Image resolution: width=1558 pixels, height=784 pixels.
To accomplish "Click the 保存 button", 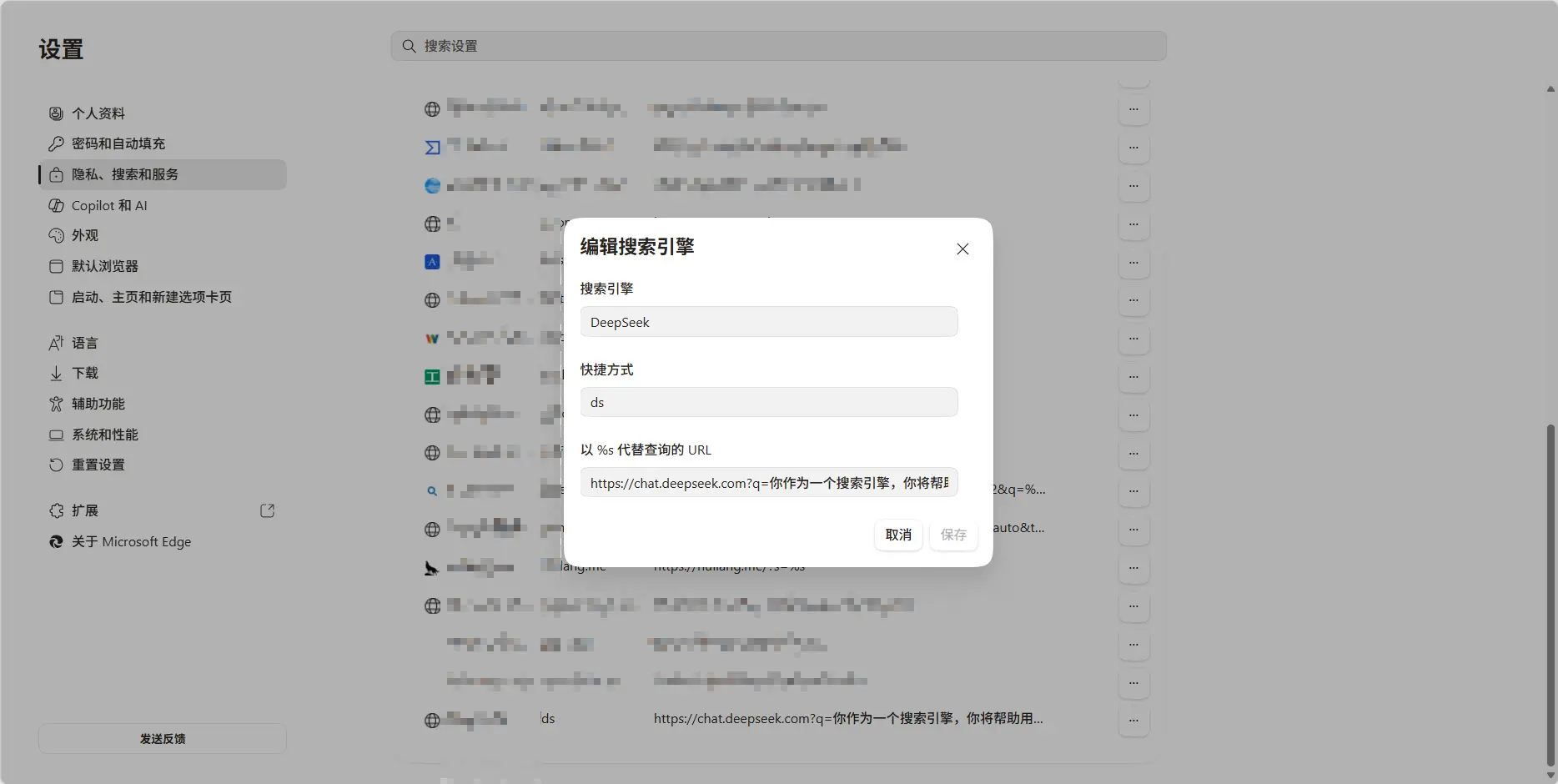I will coord(953,535).
